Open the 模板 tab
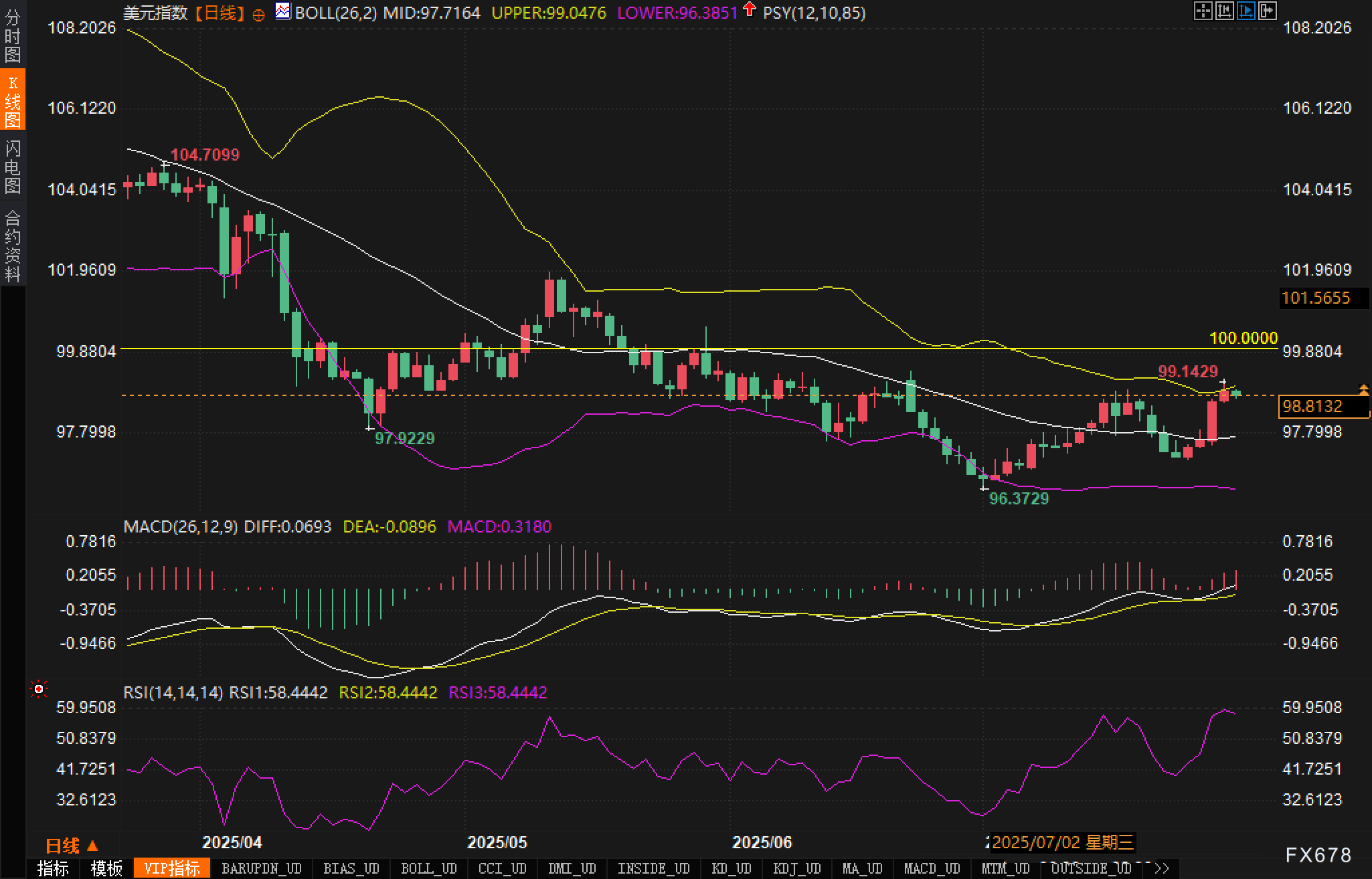1372x879 pixels. tap(106, 869)
